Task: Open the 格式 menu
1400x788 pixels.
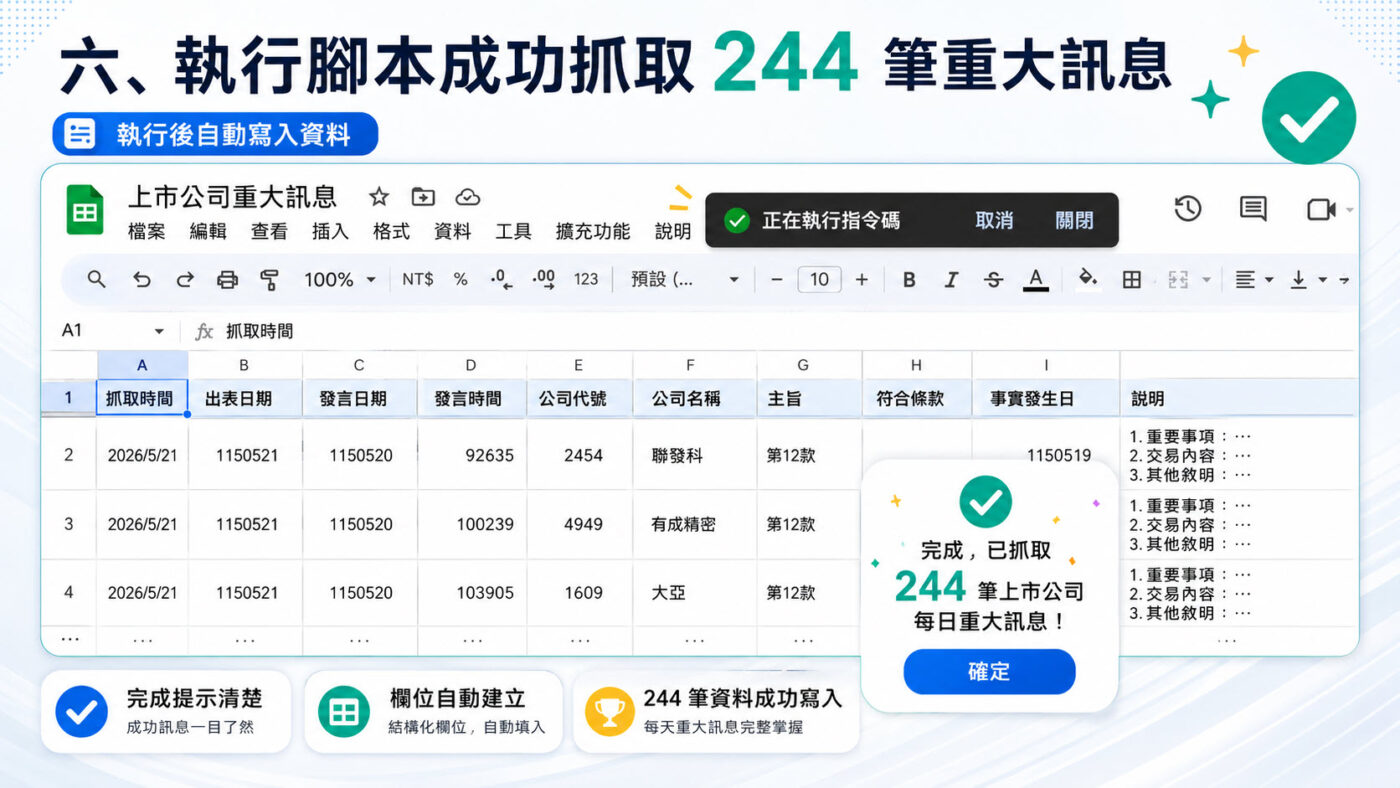Action: [x=391, y=232]
